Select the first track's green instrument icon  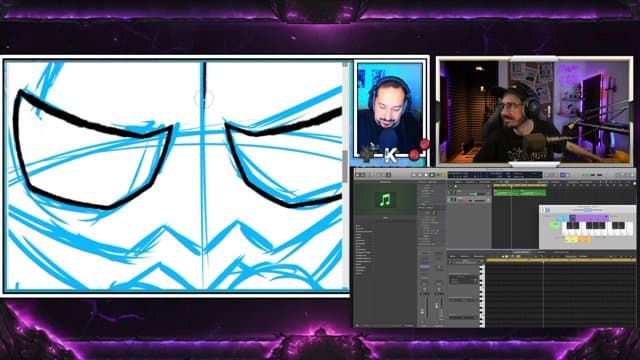point(453,193)
